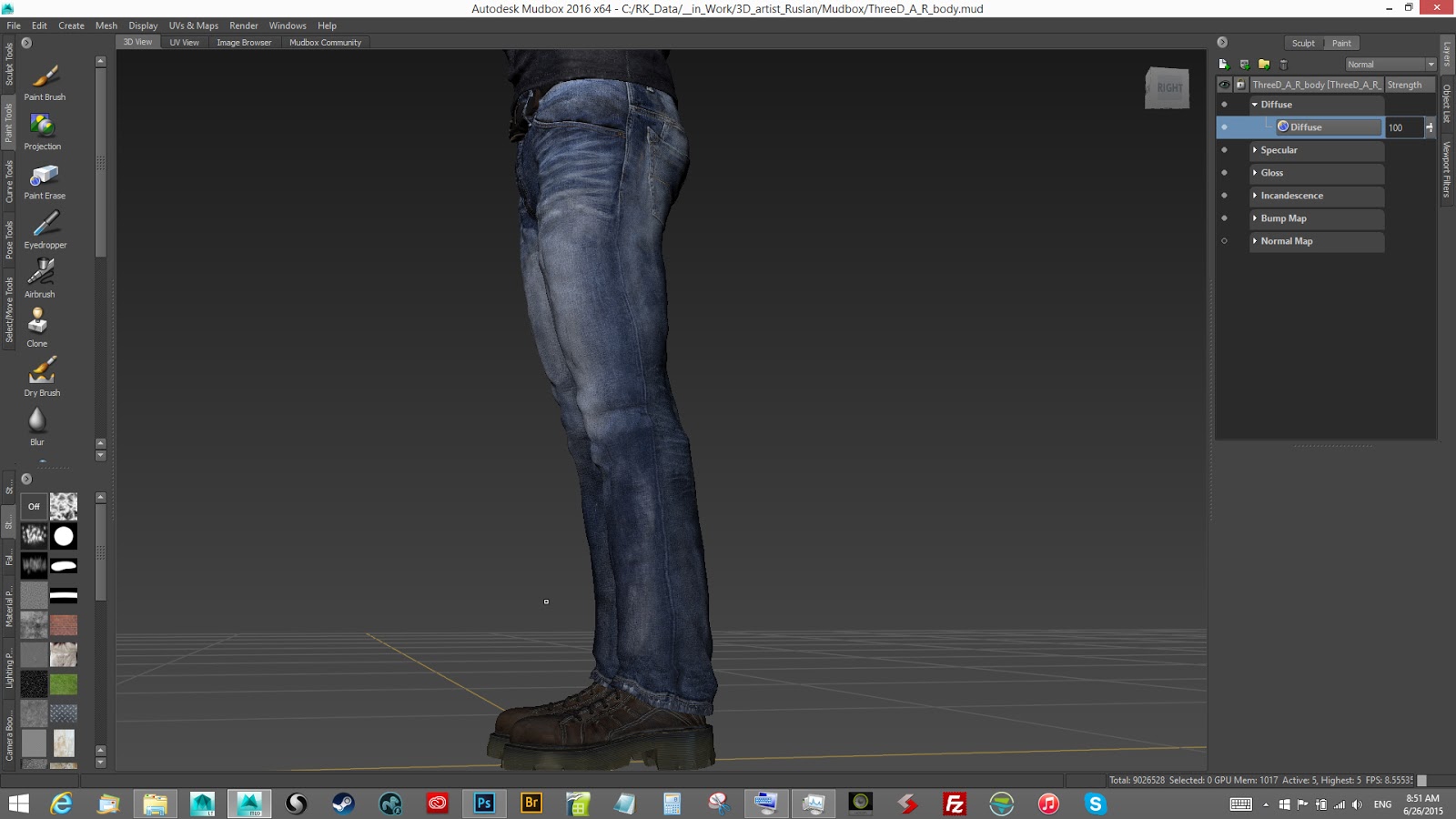Edit the Diffuse layer strength value 100
The image size is (1456, 819).
click(1404, 127)
